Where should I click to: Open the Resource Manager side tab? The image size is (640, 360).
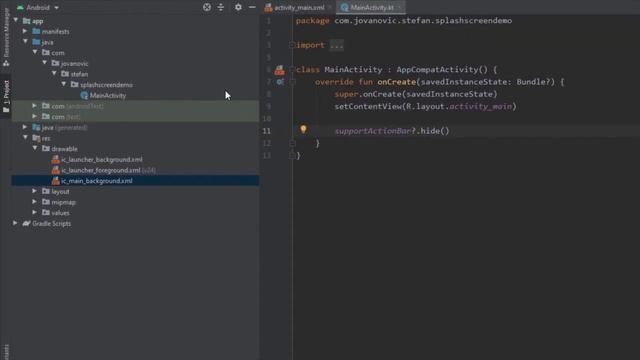[6, 37]
